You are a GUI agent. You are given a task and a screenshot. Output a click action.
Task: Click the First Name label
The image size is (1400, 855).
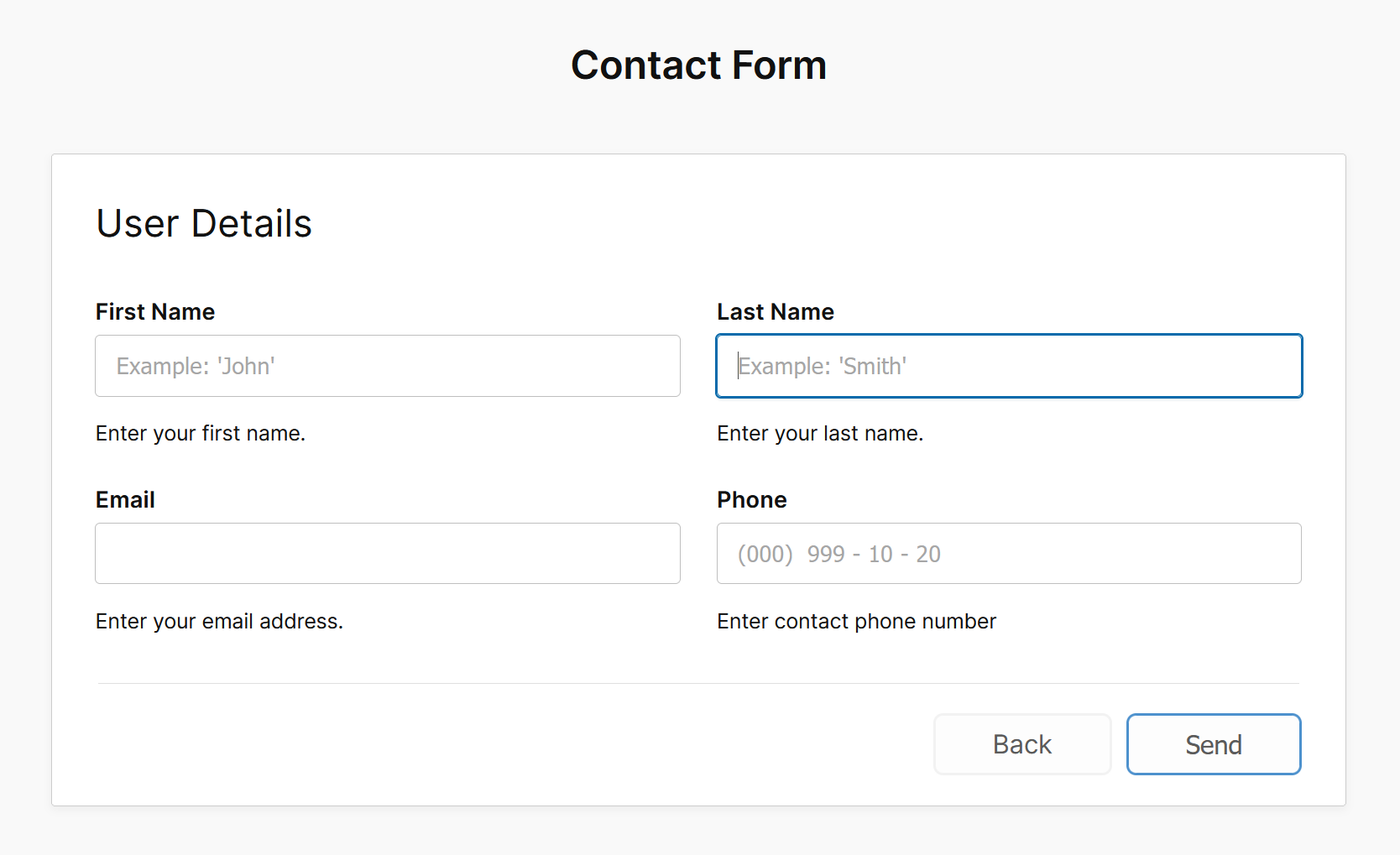pos(155,312)
